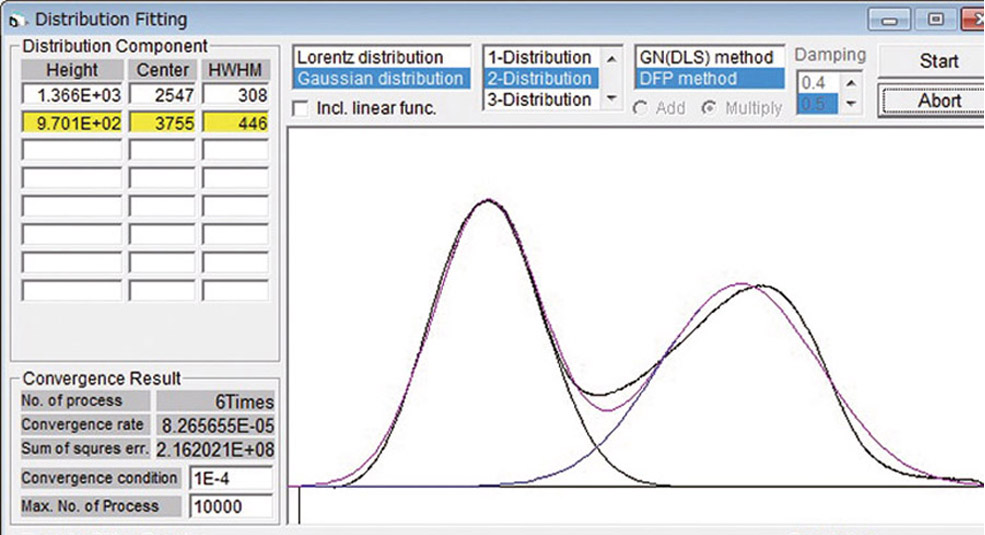The height and width of the screenshot is (535, 985).
Task: Click Max. No. of Process field
Action: [231, 506]
